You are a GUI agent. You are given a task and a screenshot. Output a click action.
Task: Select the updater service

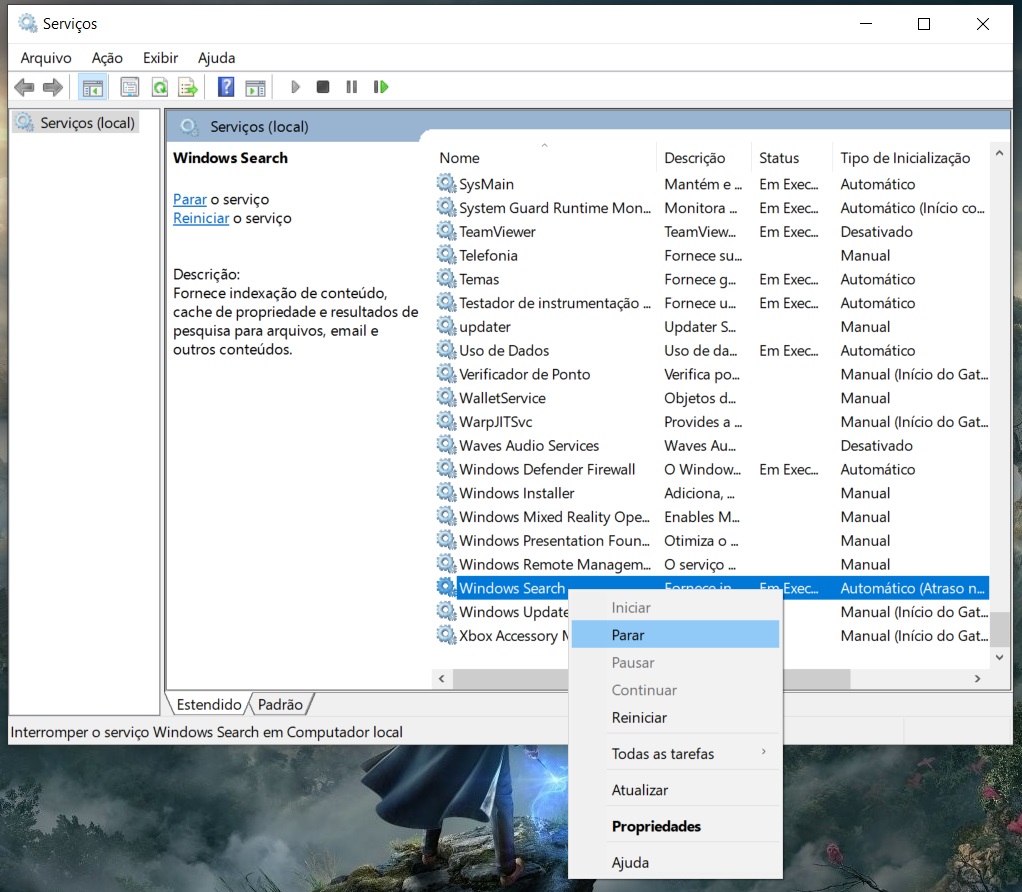tap(712, 327)
